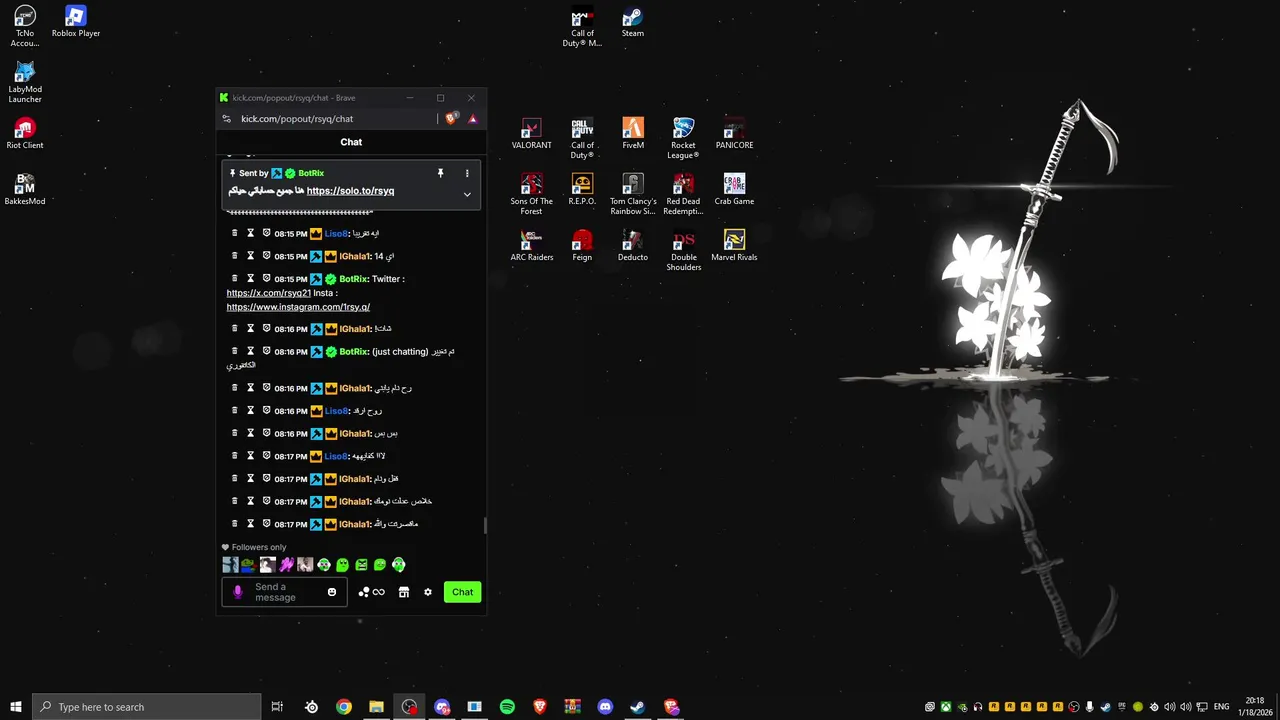1280x720 pixels.
Task: Select Marvel Rivals desktop icon
Action: tap(734, 246)
